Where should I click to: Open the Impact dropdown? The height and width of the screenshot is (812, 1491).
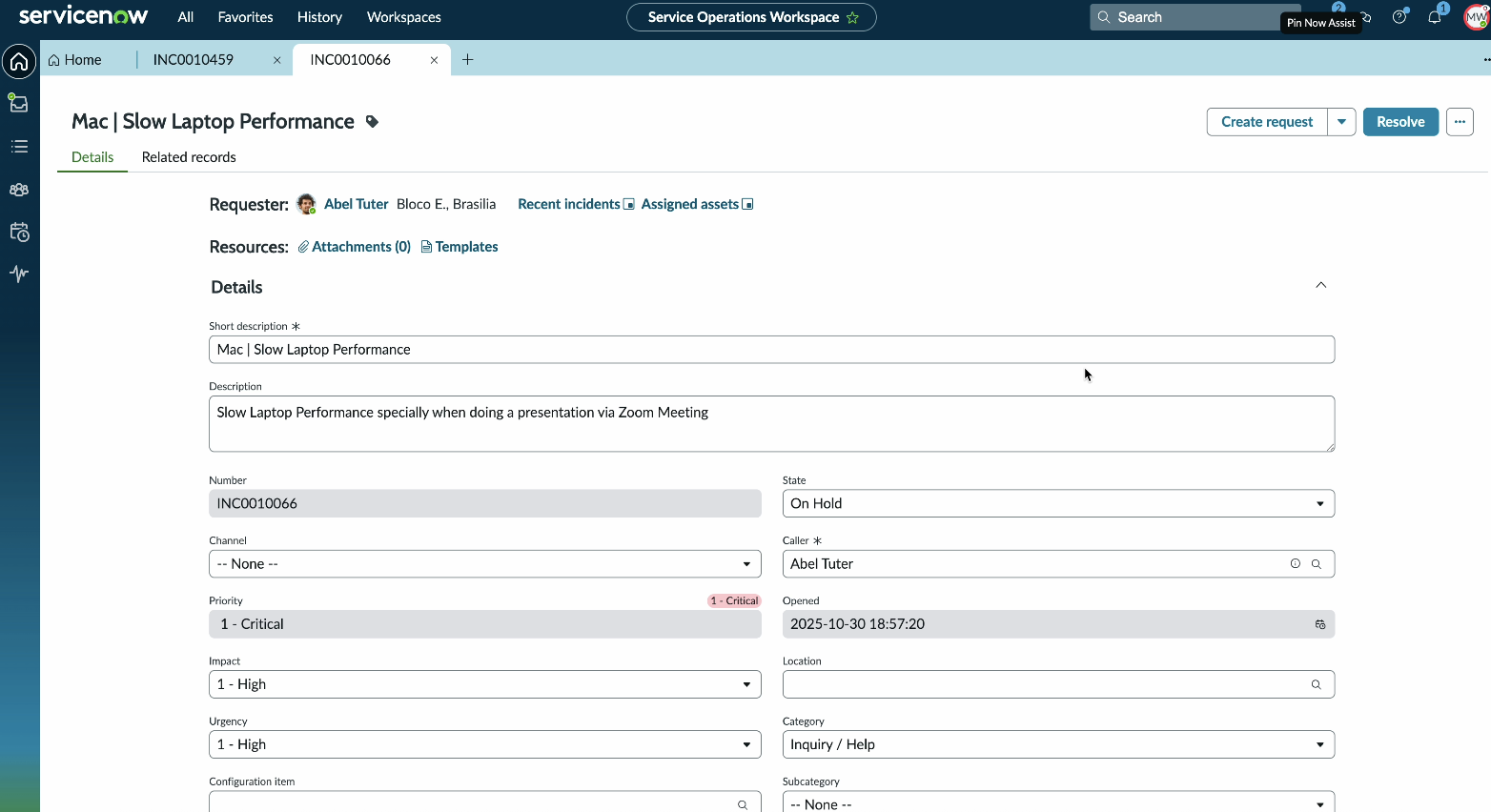pyautogui.click(x=485, y=684)
